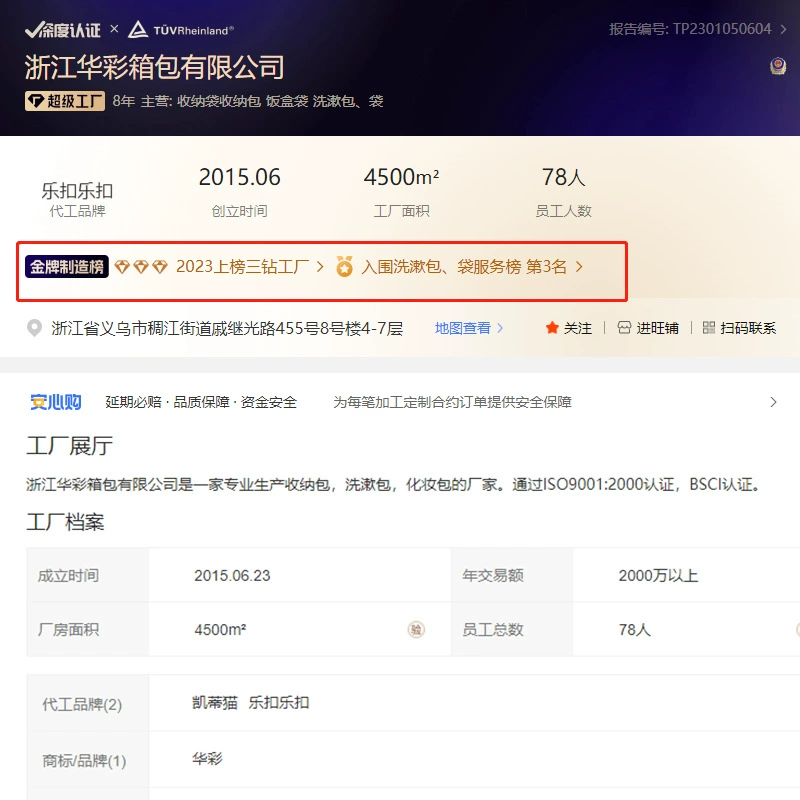This screenshot has width=800, height=800.
Task: Open 地图查看 map link
Action: pyautogui.click(x=463, y=328)
